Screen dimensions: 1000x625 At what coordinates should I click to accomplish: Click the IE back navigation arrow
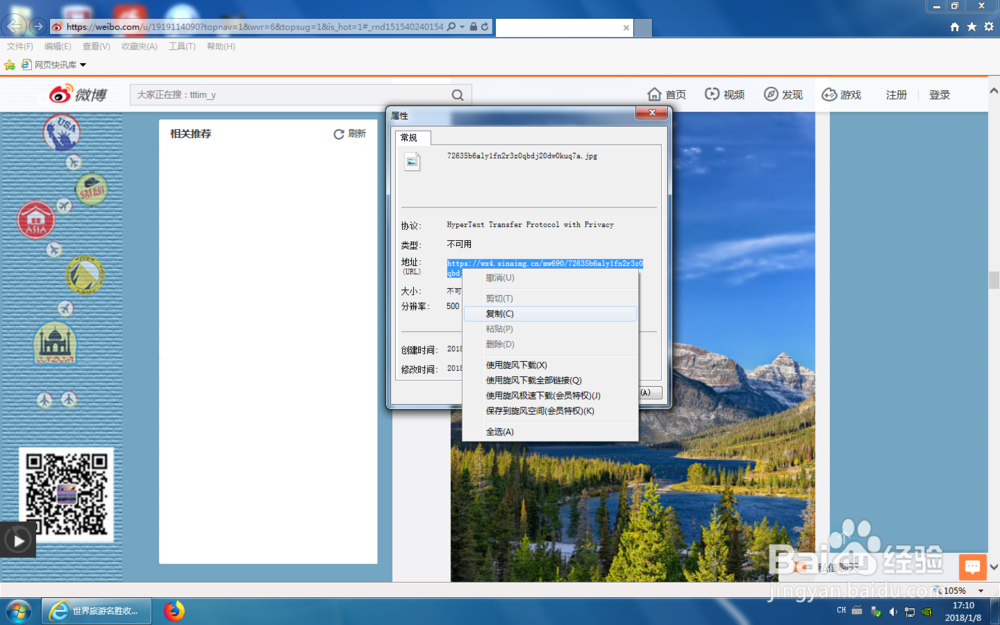point(14,26)
